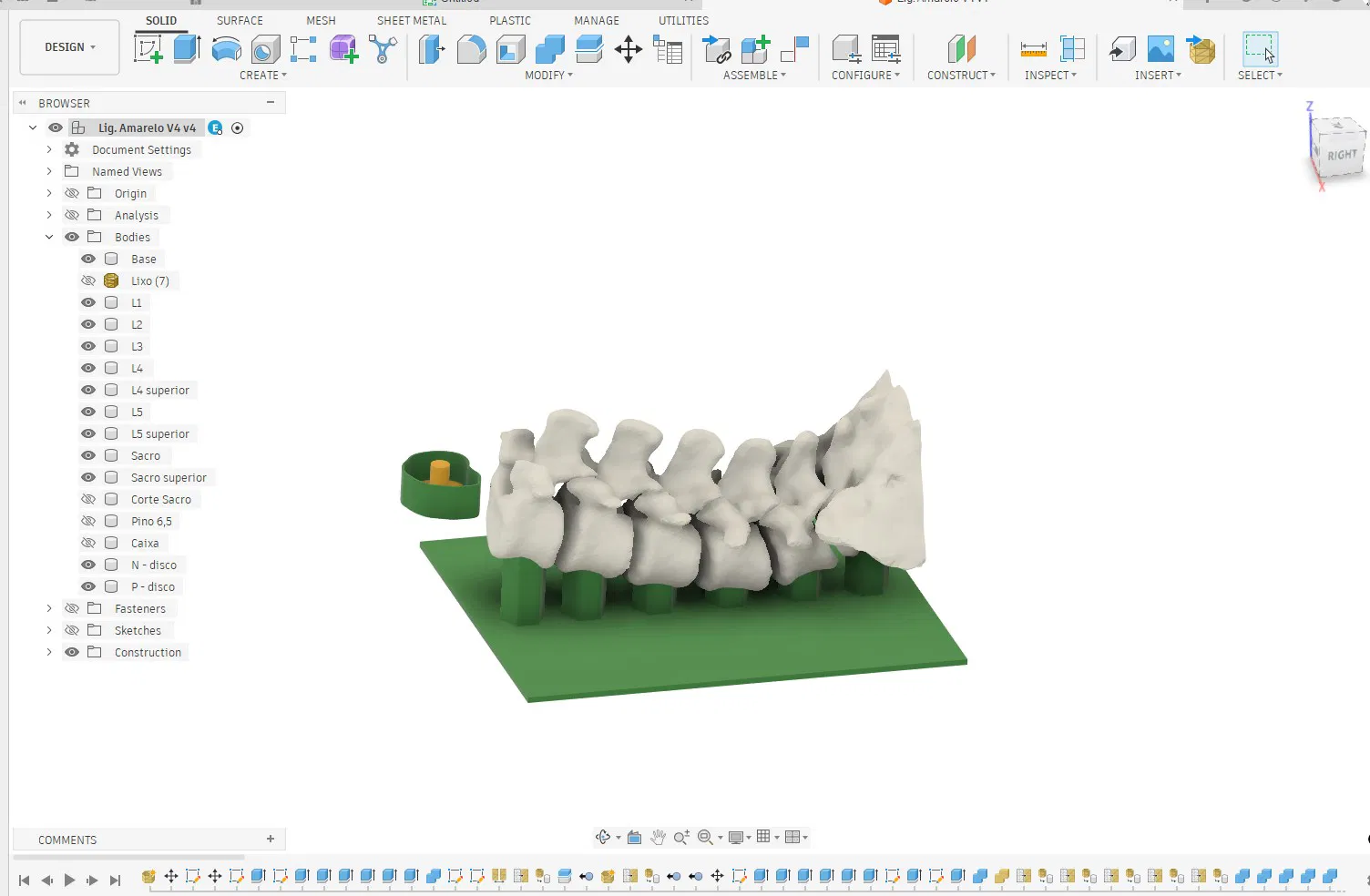Select the Hole tool
The height and width of the screenshot is (896, 1370).
point(265,49)
